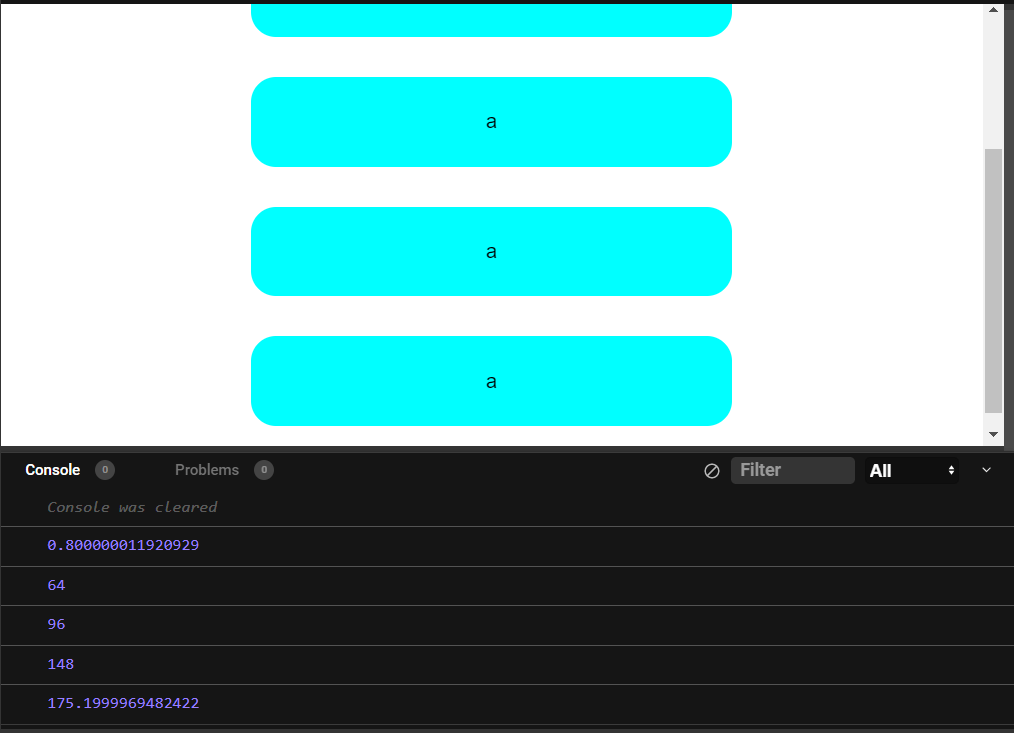1014x733 pixels.
Task: Open the All log level dropdown
Action: point(911,470)
